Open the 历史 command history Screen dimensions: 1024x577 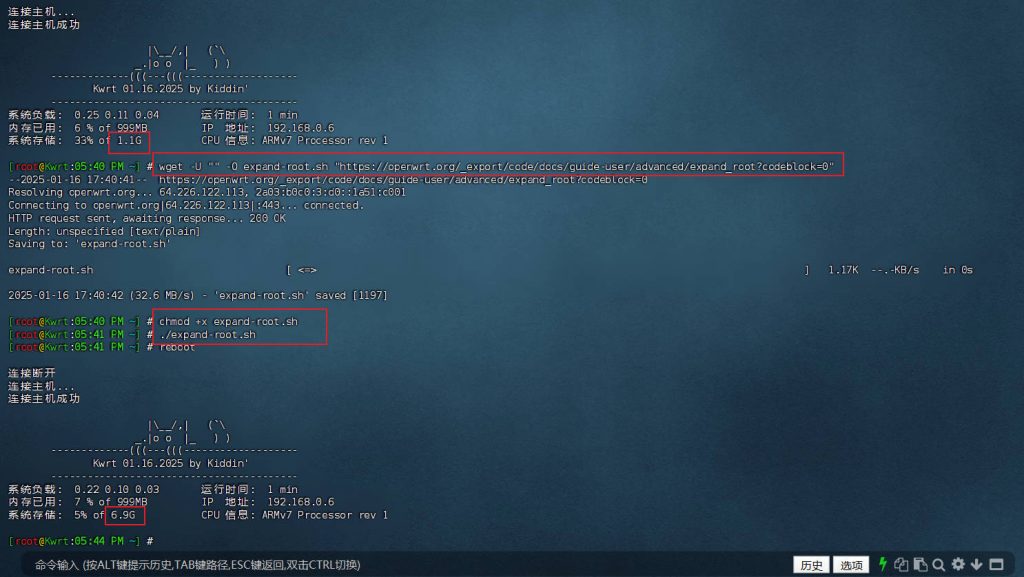811,565
